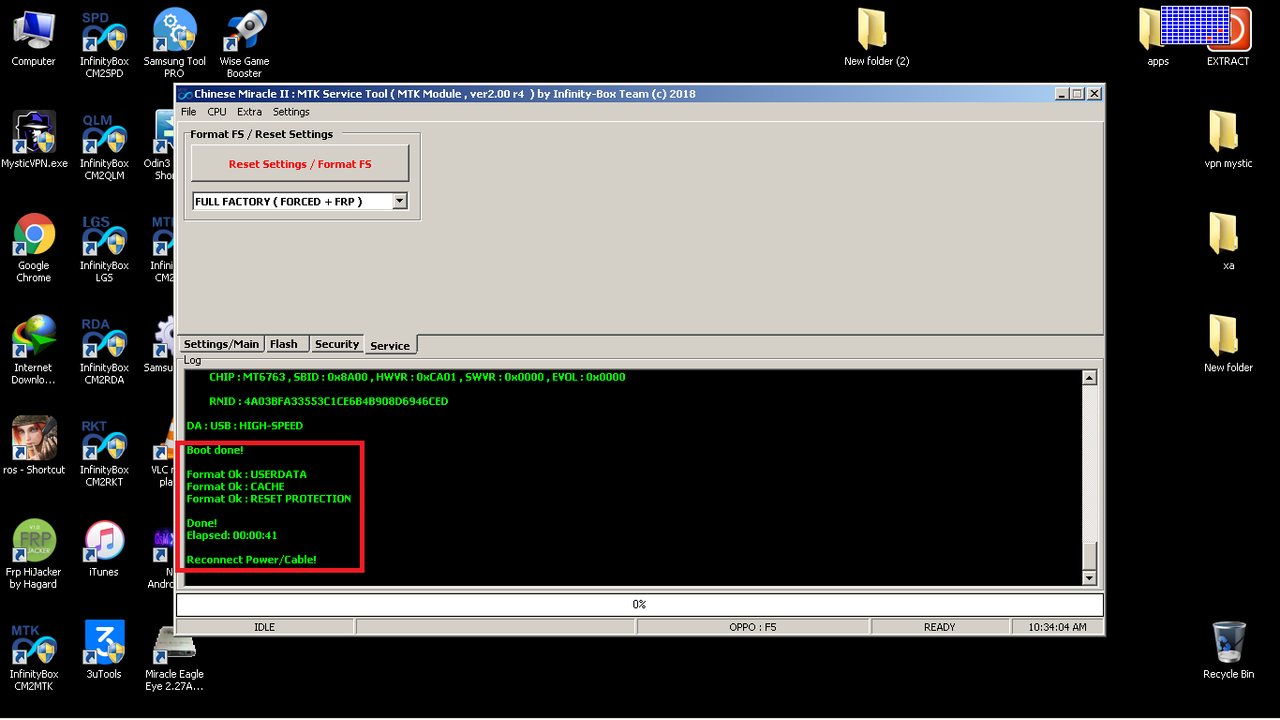
Task: Launch InfinityBox CM2QLM shortcut
Action: coord(104,147)
